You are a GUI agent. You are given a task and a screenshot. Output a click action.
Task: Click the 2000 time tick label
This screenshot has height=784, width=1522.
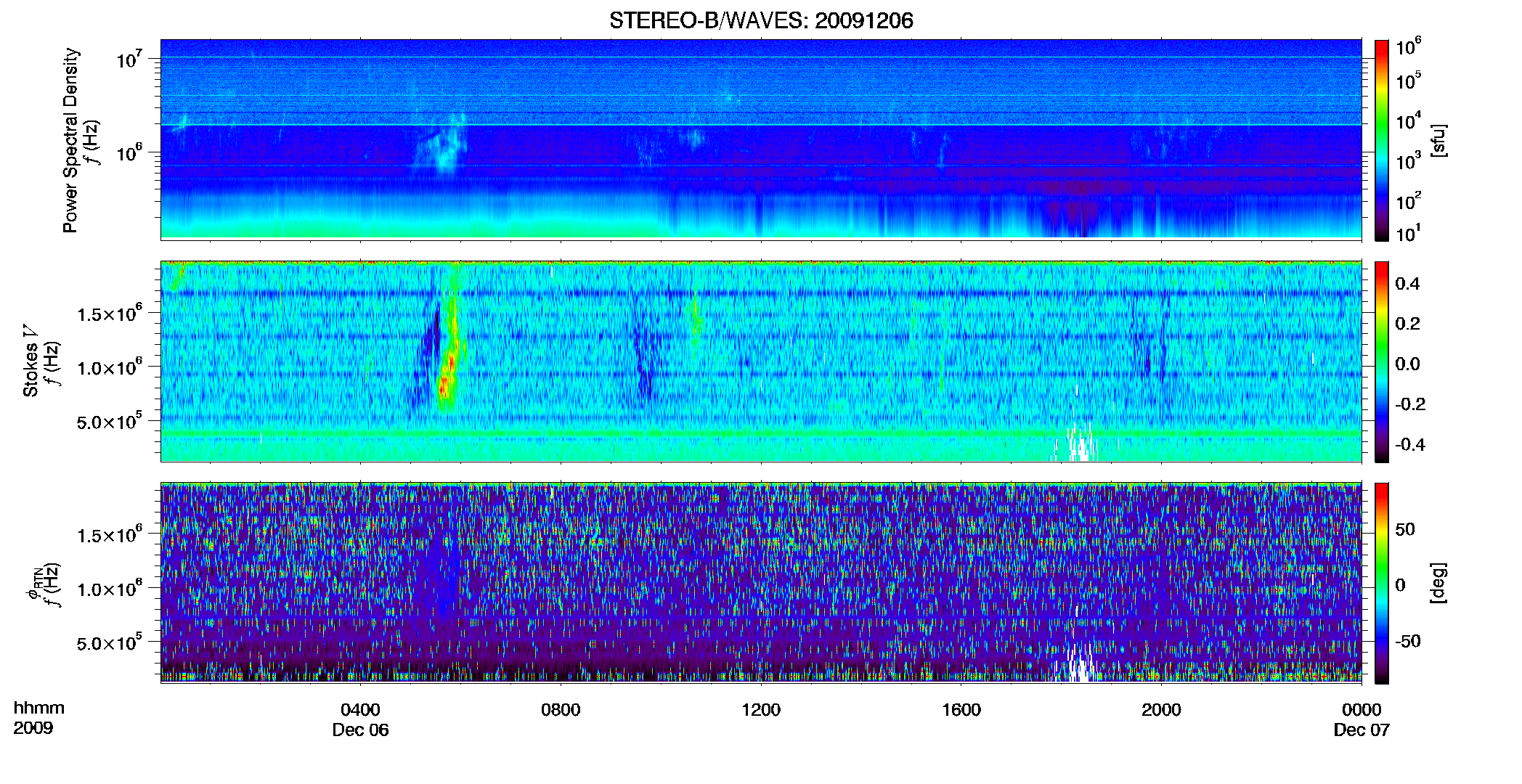(x=1161, y=710)
